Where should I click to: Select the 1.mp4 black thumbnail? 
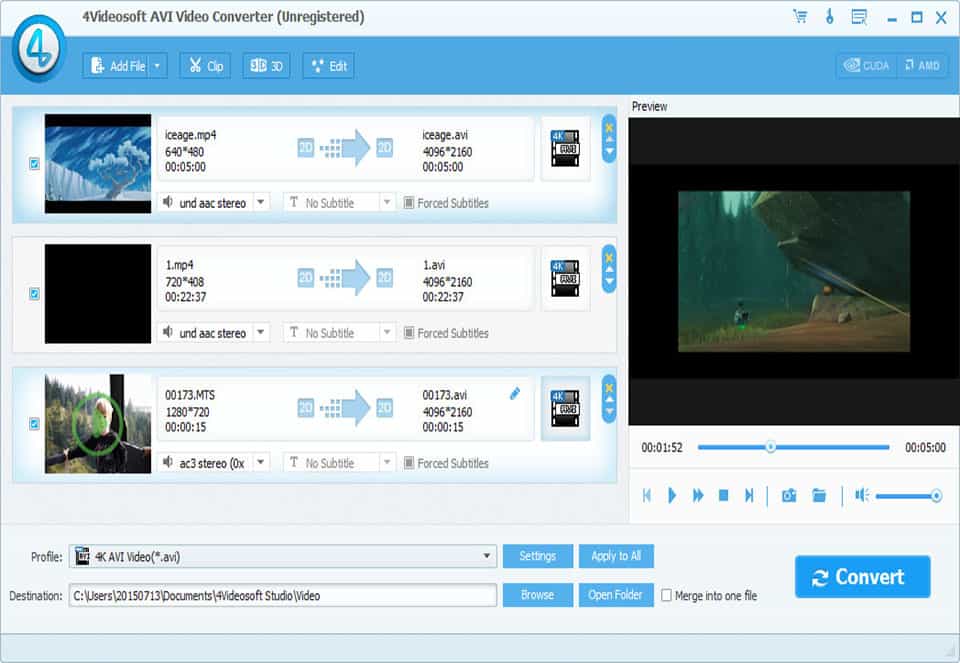pos(98,294)
